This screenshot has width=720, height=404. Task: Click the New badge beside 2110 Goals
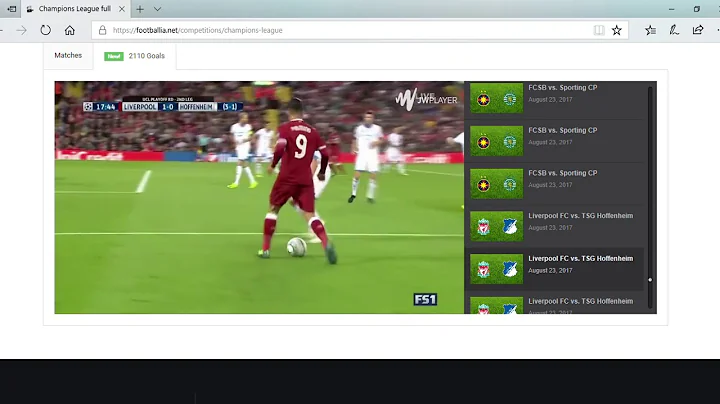114,56
